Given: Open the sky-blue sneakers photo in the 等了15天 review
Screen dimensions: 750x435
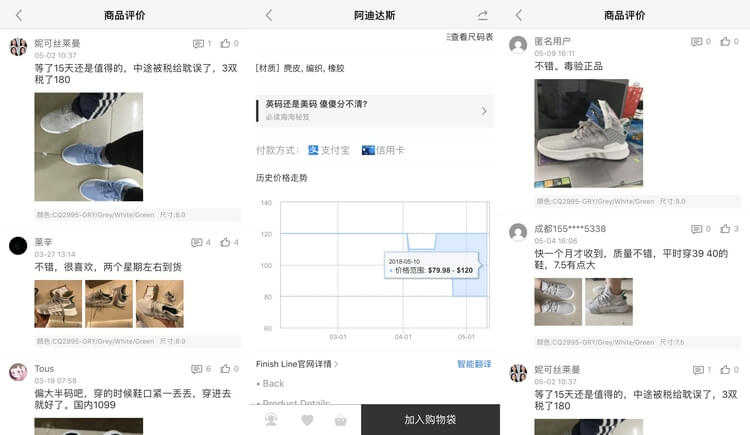Looking at the screenshot, I should click(88, 147).
